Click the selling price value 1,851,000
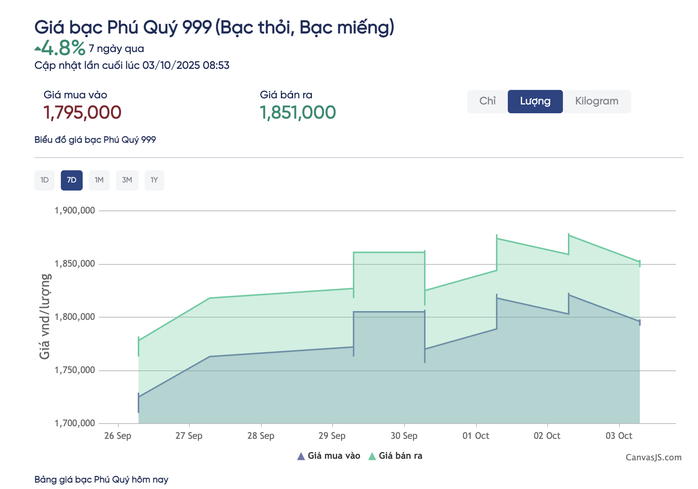This screenshot has width=698, height=489. pyautogui.click(x=298, y=113)
